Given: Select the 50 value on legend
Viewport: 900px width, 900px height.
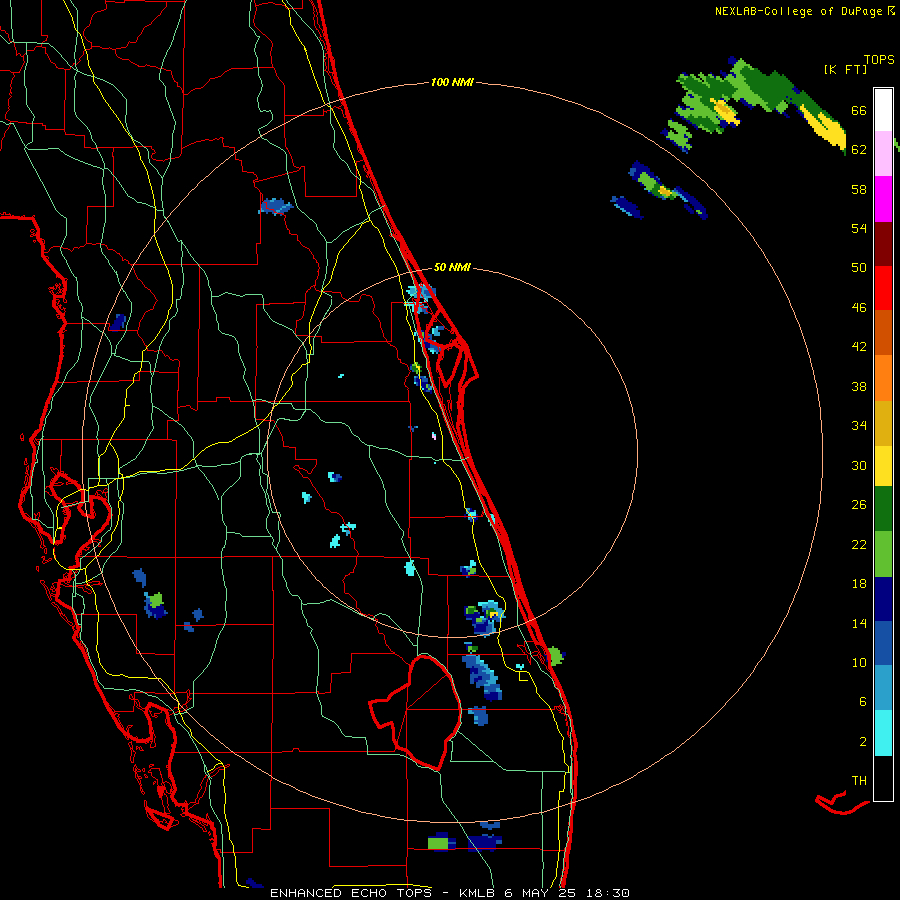Looking at the screenshot, I should [859, 267].
